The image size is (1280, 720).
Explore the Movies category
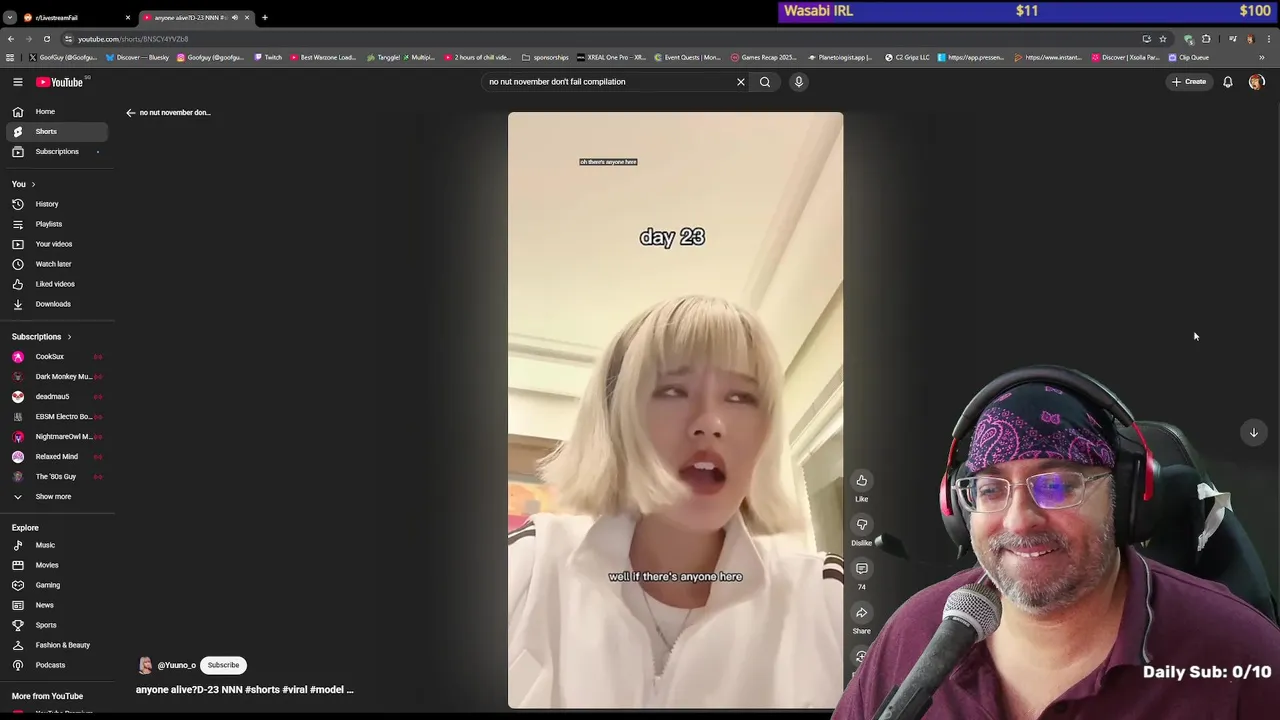click(57, 565)
